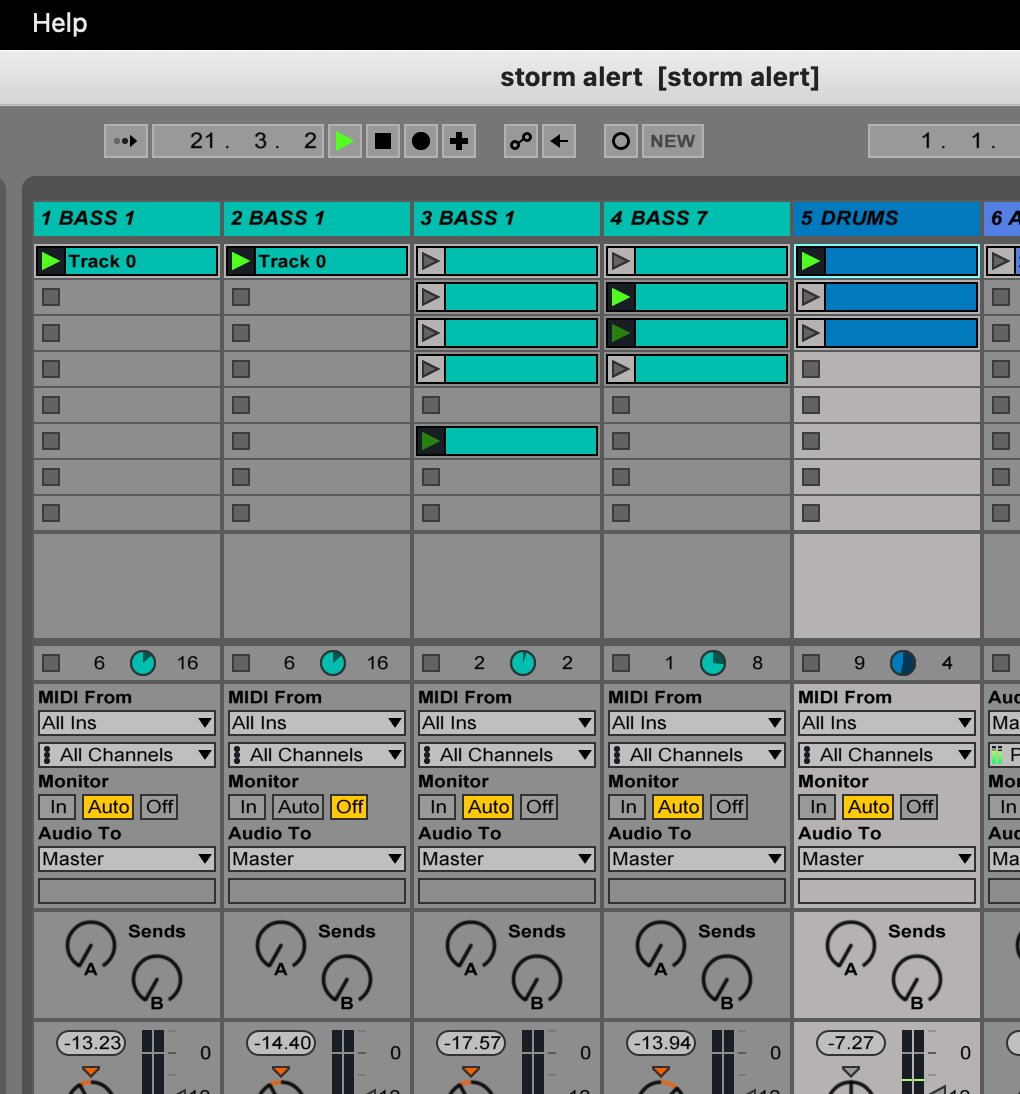Click Send A knob on 1 BASS 1

[91, 946]
